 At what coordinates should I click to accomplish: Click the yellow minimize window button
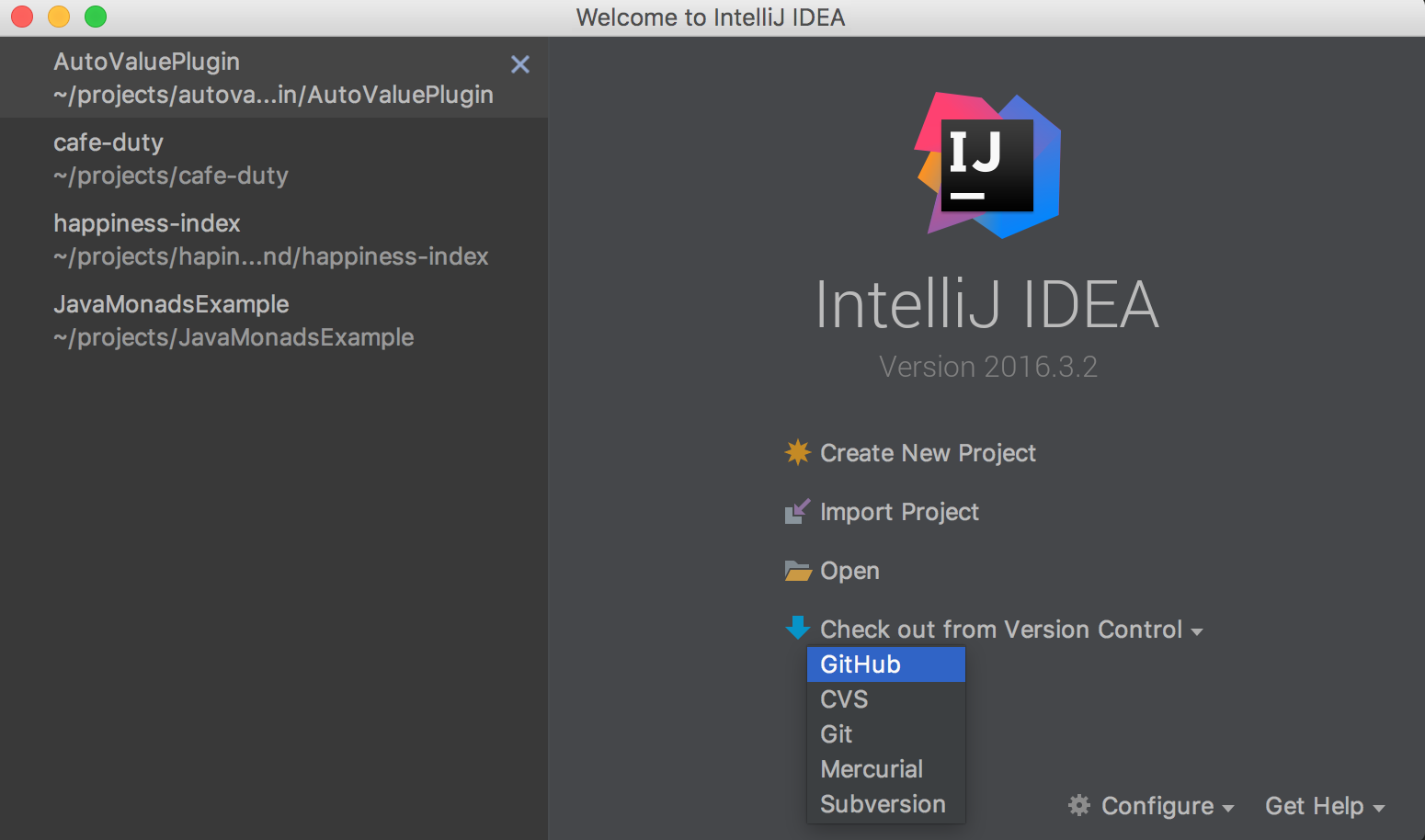[x=59, y=17]
